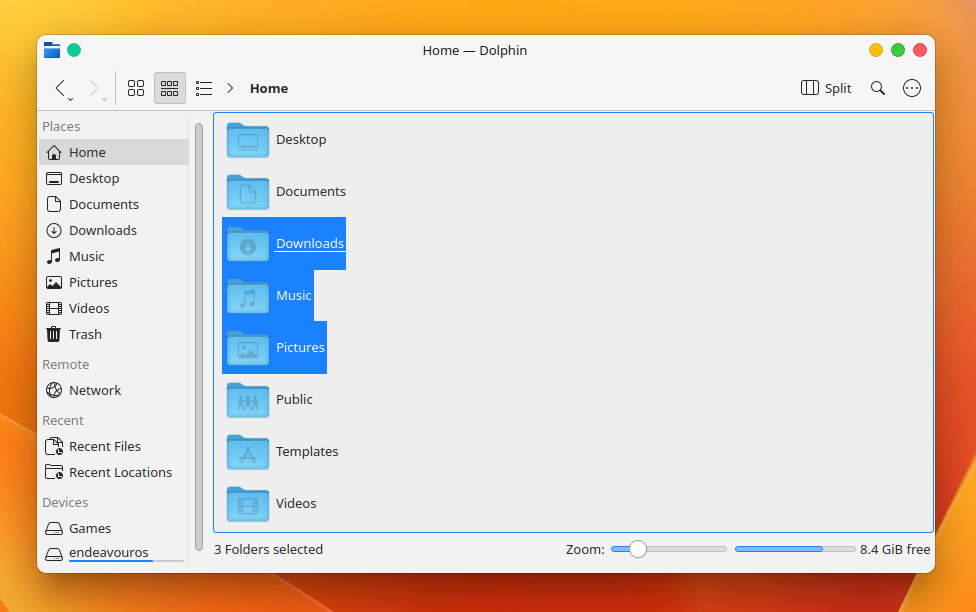
Task: Click the Pictures folder icon in file view
Action: point(248,348)
